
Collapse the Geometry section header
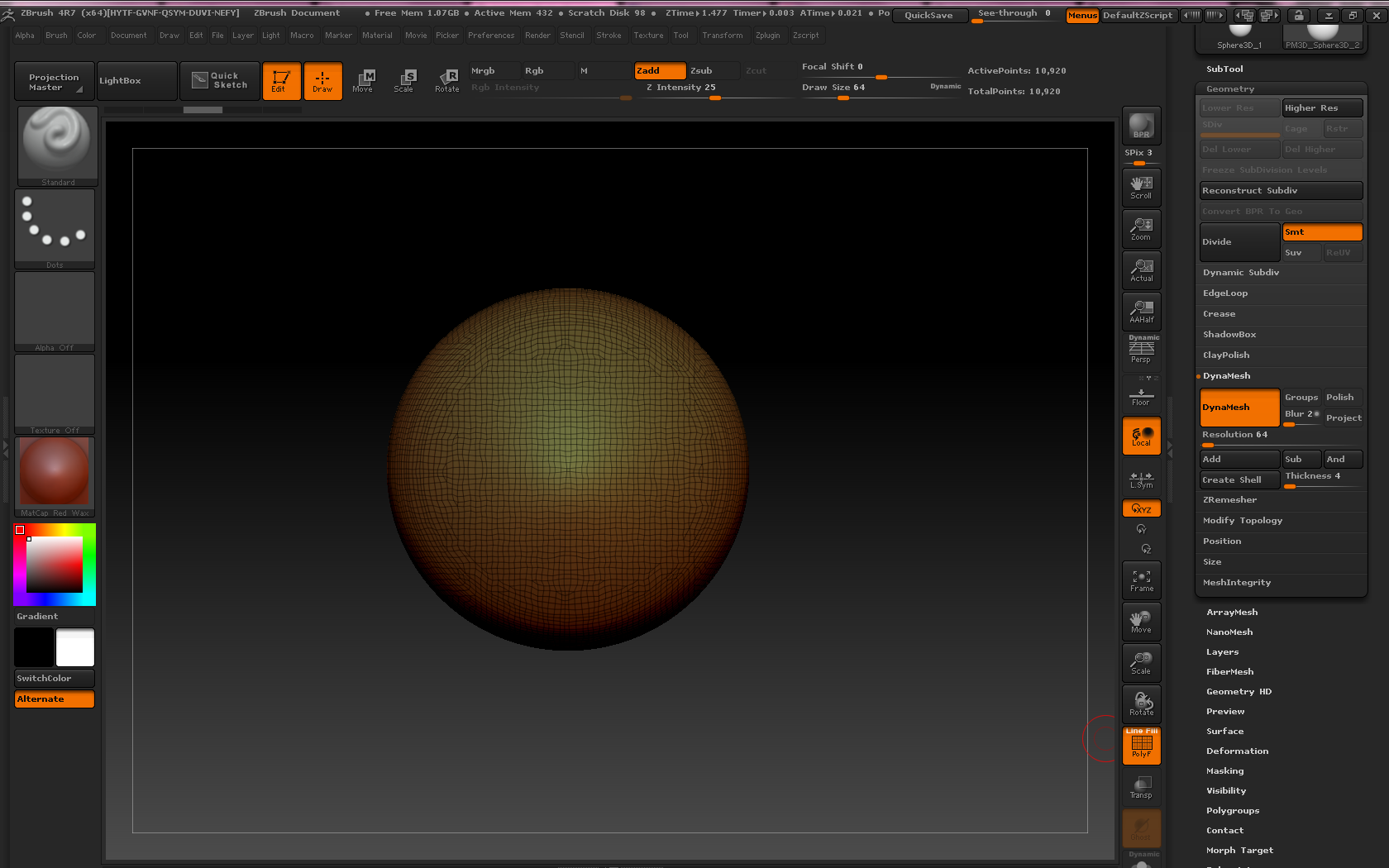[x=1230, y=89]
